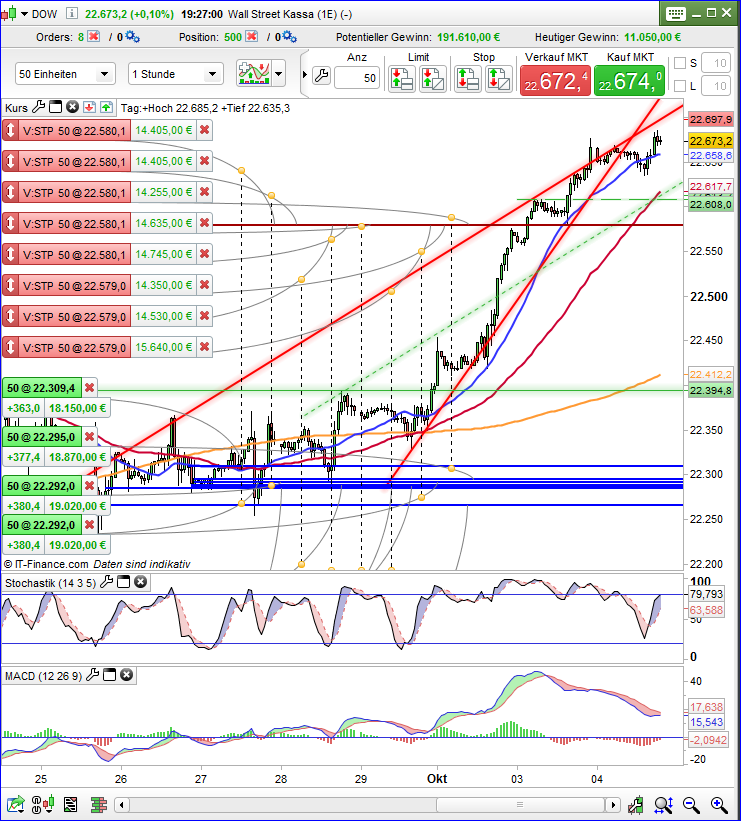The height and width of the screenshot is (821, 741).
Task: Click the candlestick instrument icon before DOW
Action: (9, 14)
